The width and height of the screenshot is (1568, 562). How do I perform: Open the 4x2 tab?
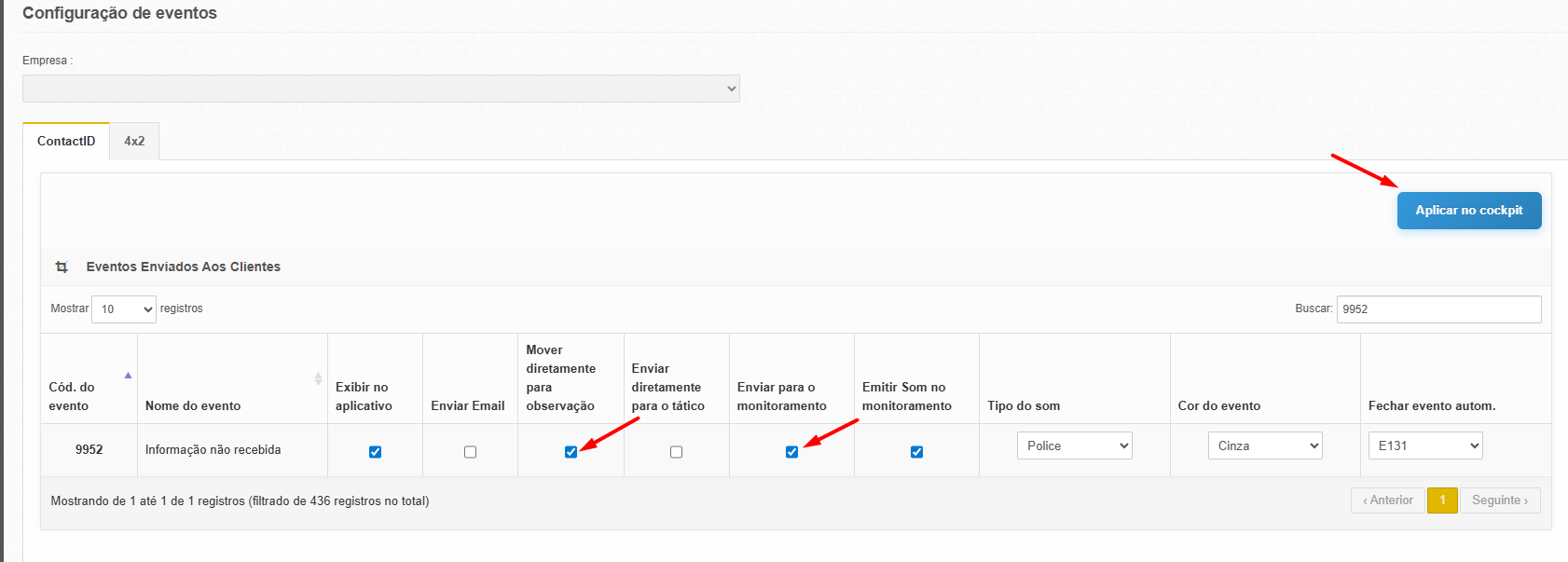(134, 142)
